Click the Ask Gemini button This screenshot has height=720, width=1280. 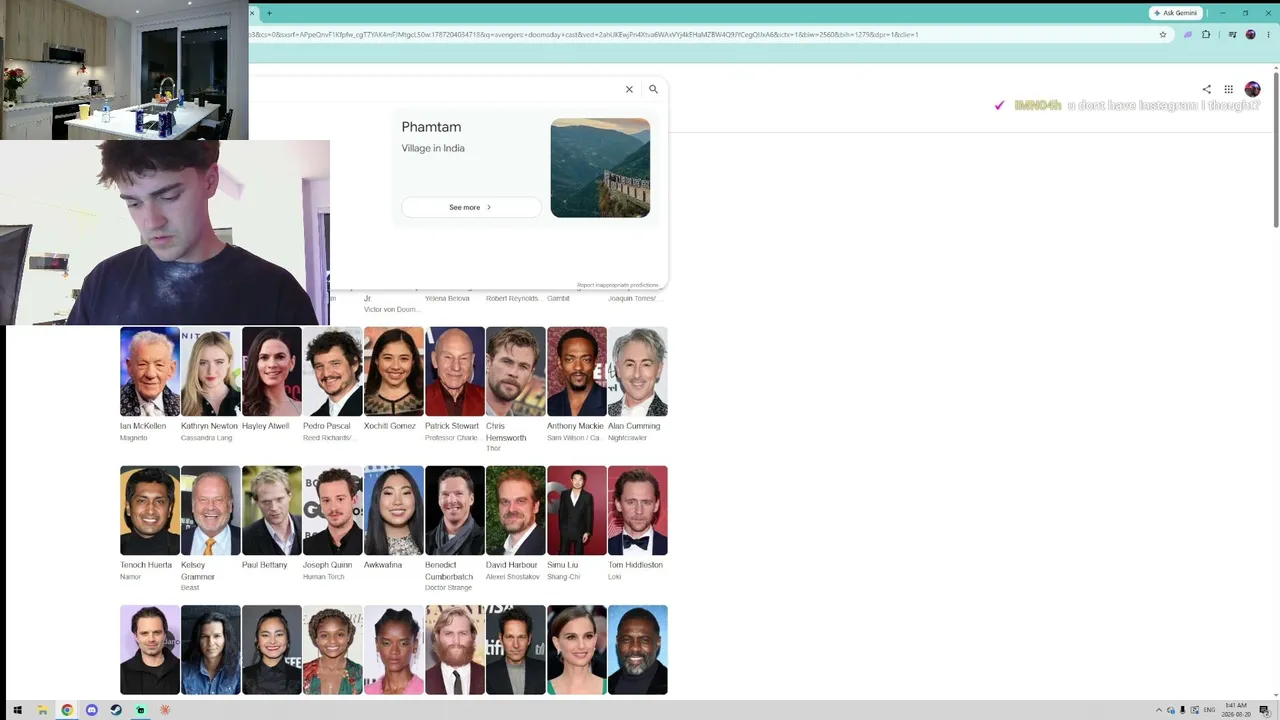click(1175, 13)
